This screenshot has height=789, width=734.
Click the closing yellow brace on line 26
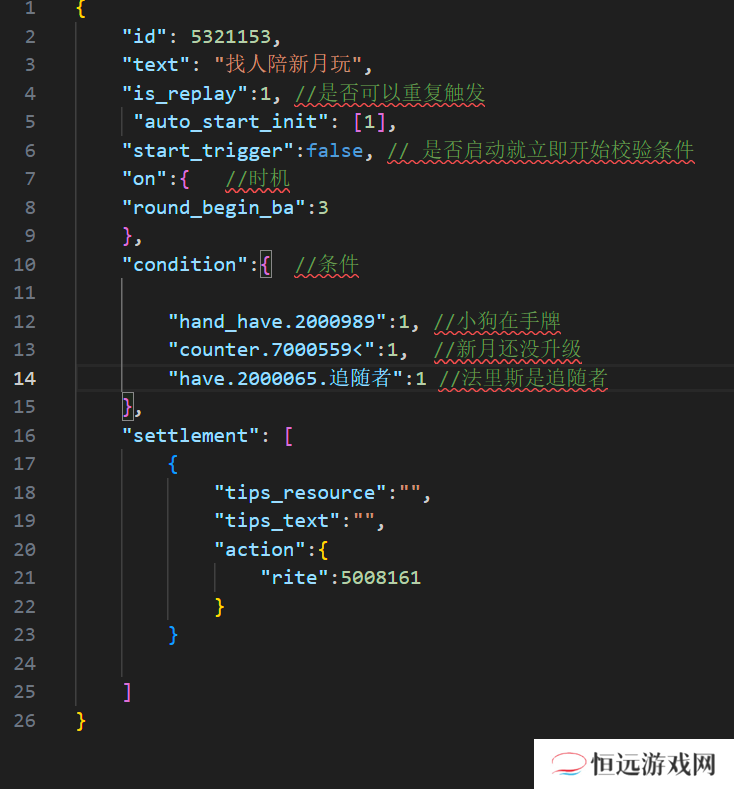click(x=81, y=721)
